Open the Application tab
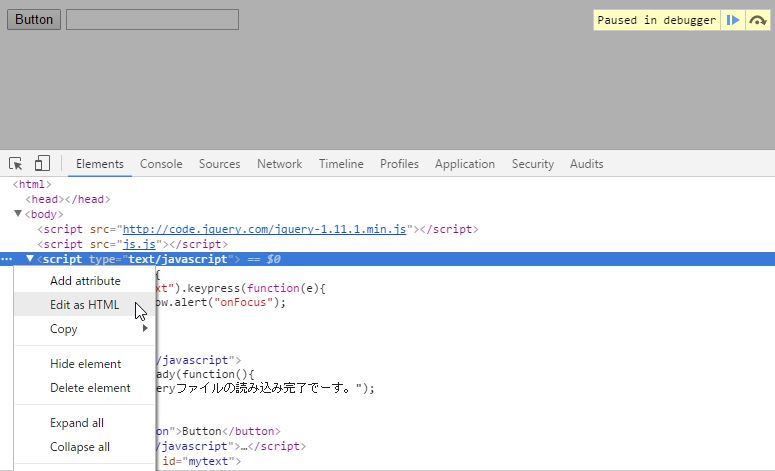775x471 pixels. pyautogui.click(x=465, y=164)
